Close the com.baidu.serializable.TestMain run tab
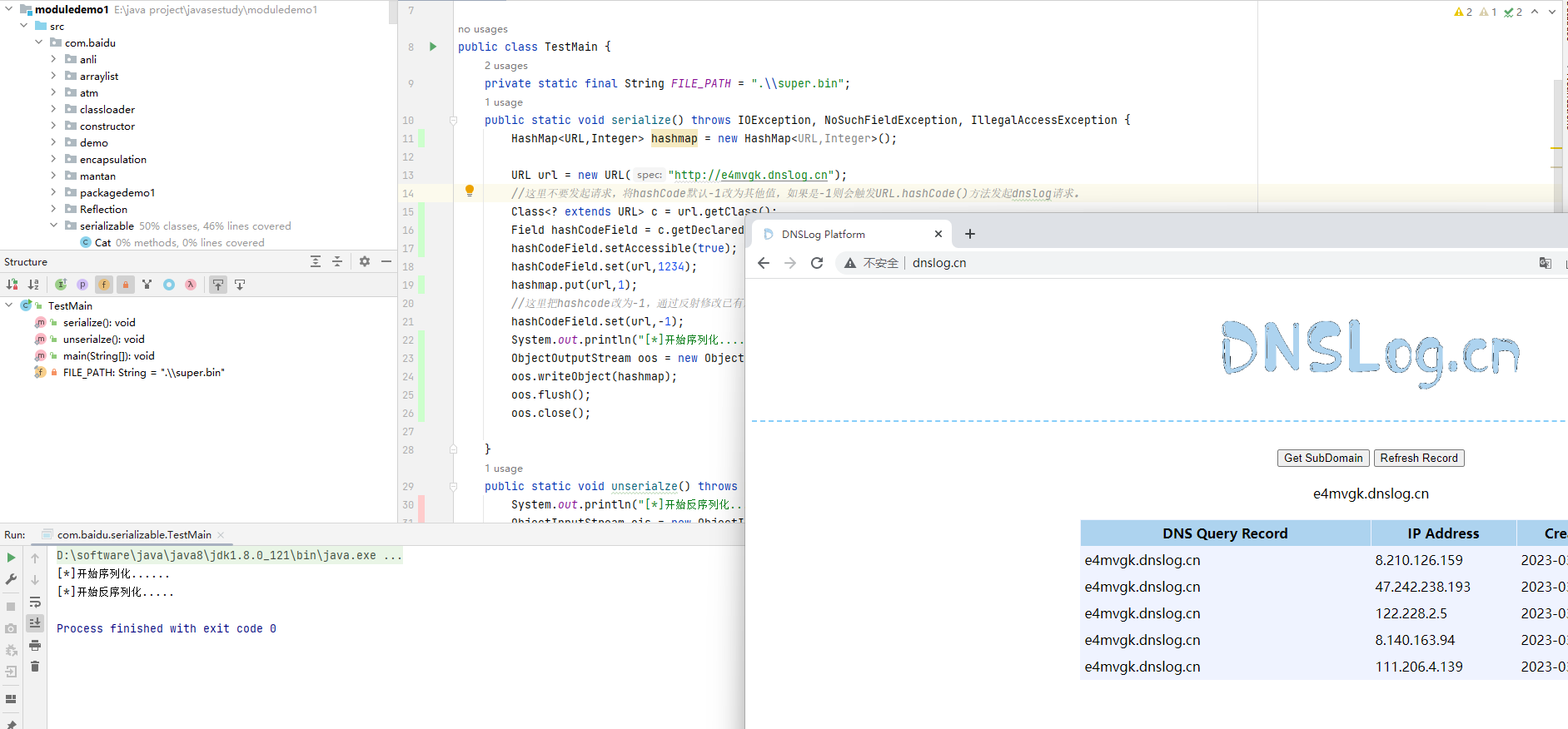This screenshot has width=1568, height=729. point(221,535)
